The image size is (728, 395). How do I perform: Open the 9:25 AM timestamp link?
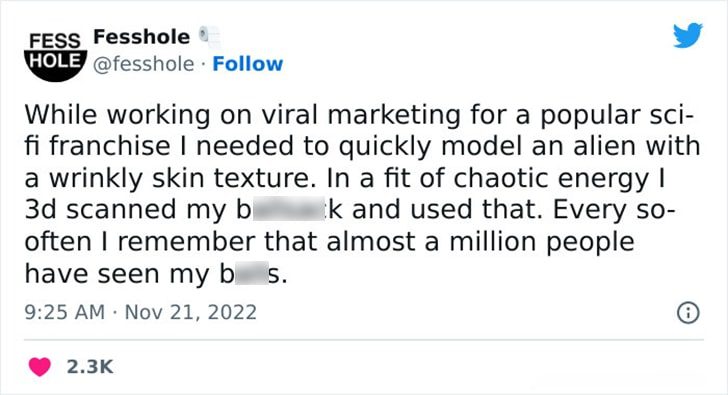65,312
